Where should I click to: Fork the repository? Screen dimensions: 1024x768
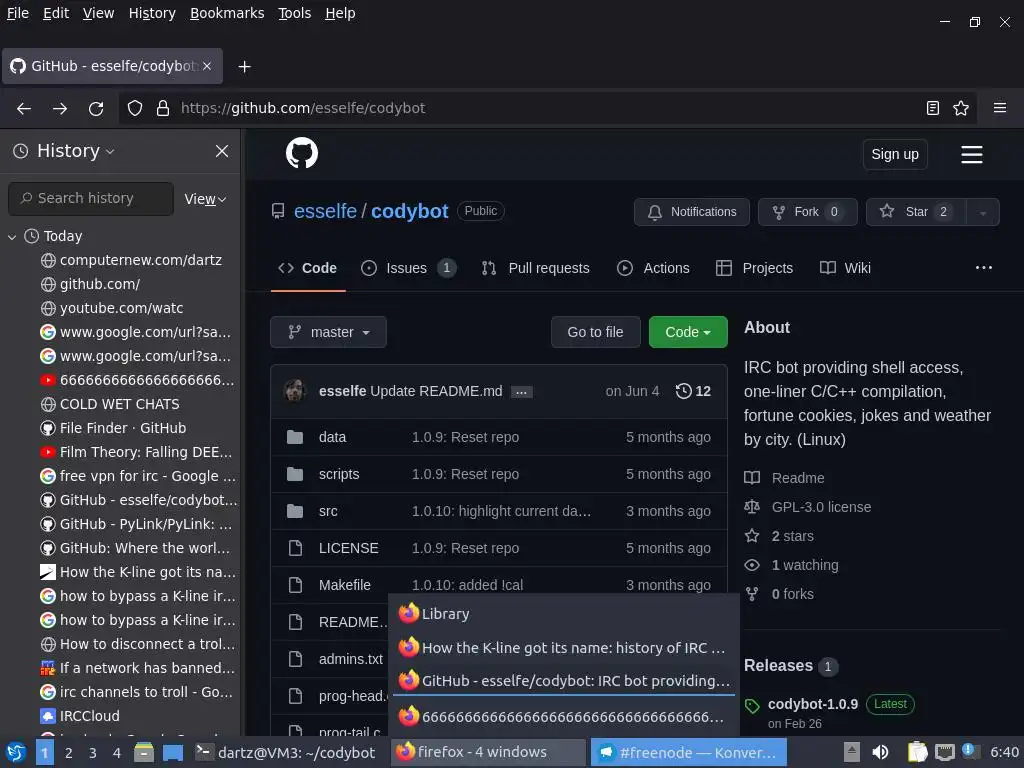click(807, 212)
